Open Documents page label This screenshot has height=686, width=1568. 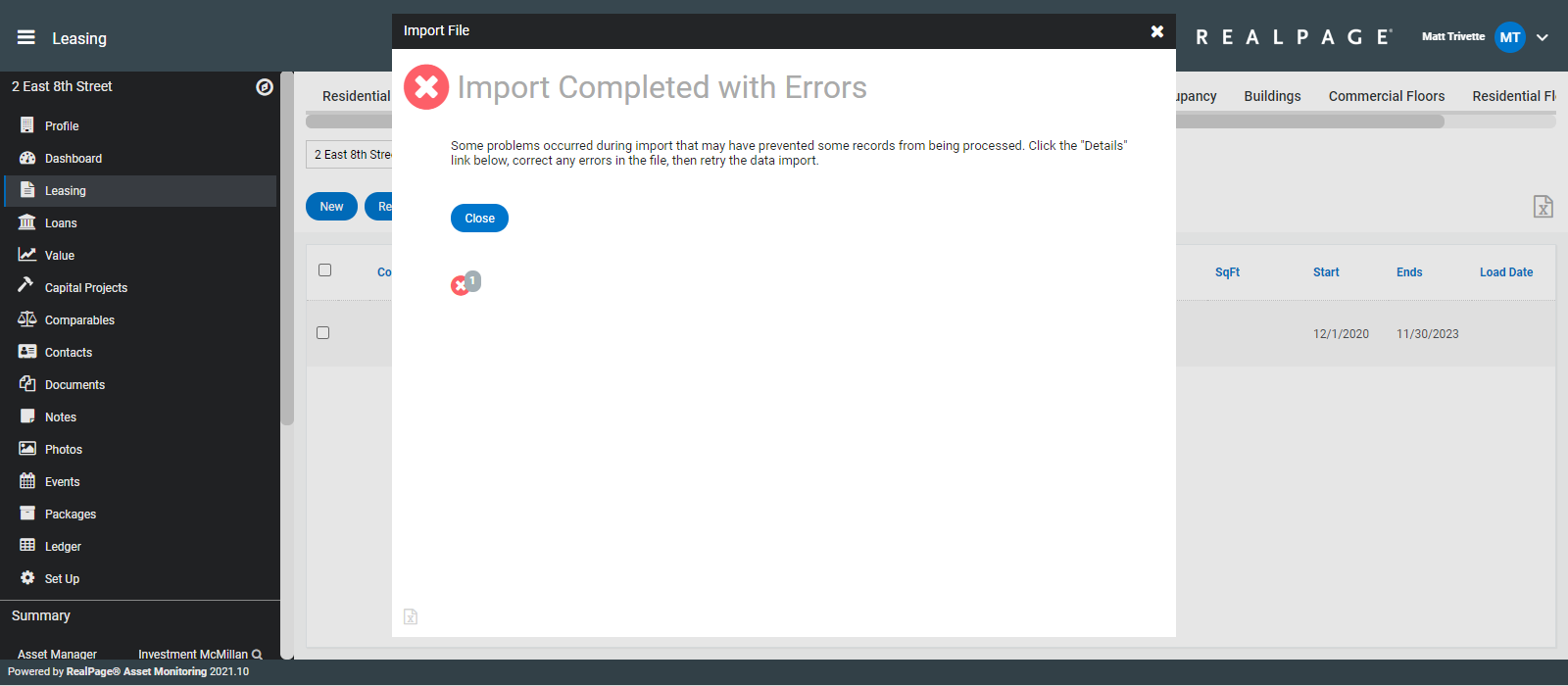pos(74,385)
